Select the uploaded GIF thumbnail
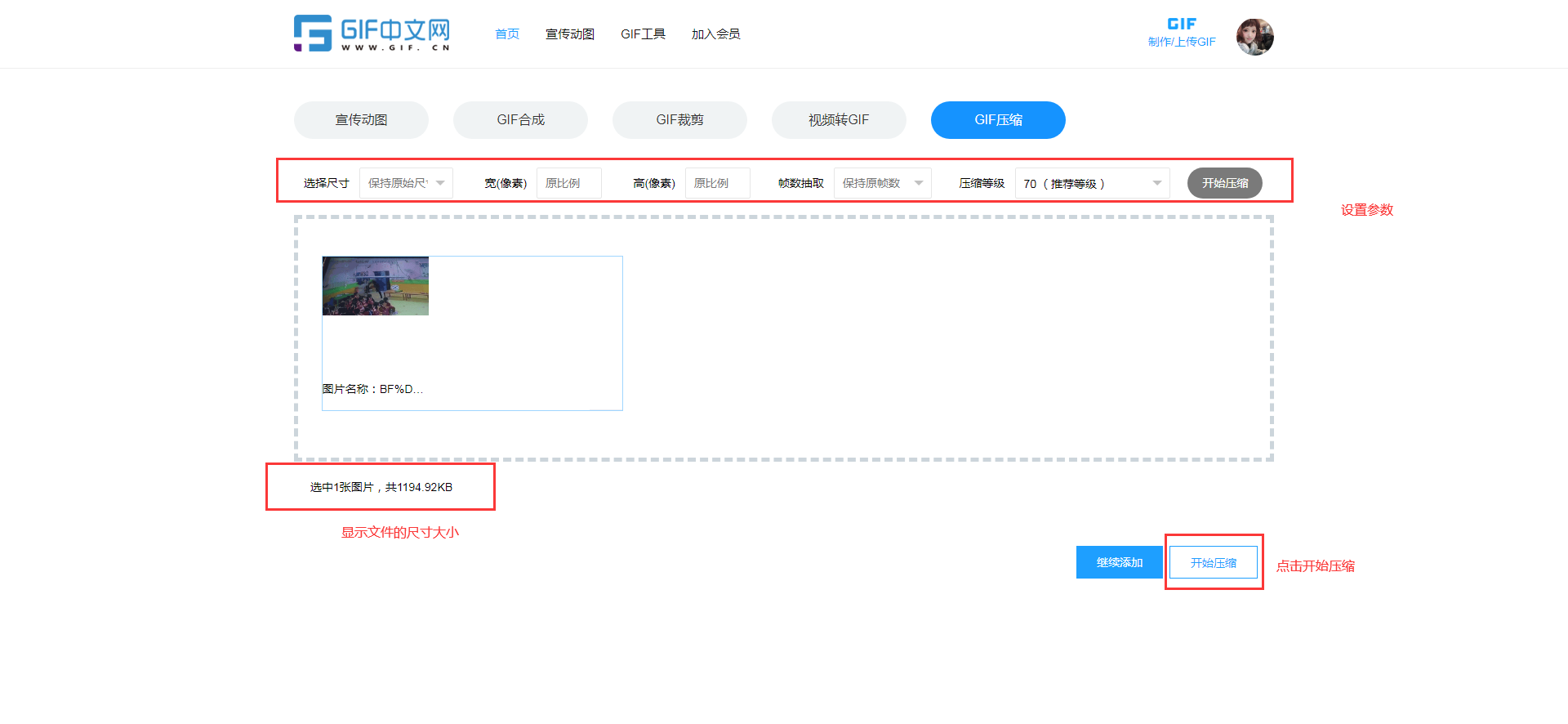This screenshot has width=1568, height=724. (376, 286)
